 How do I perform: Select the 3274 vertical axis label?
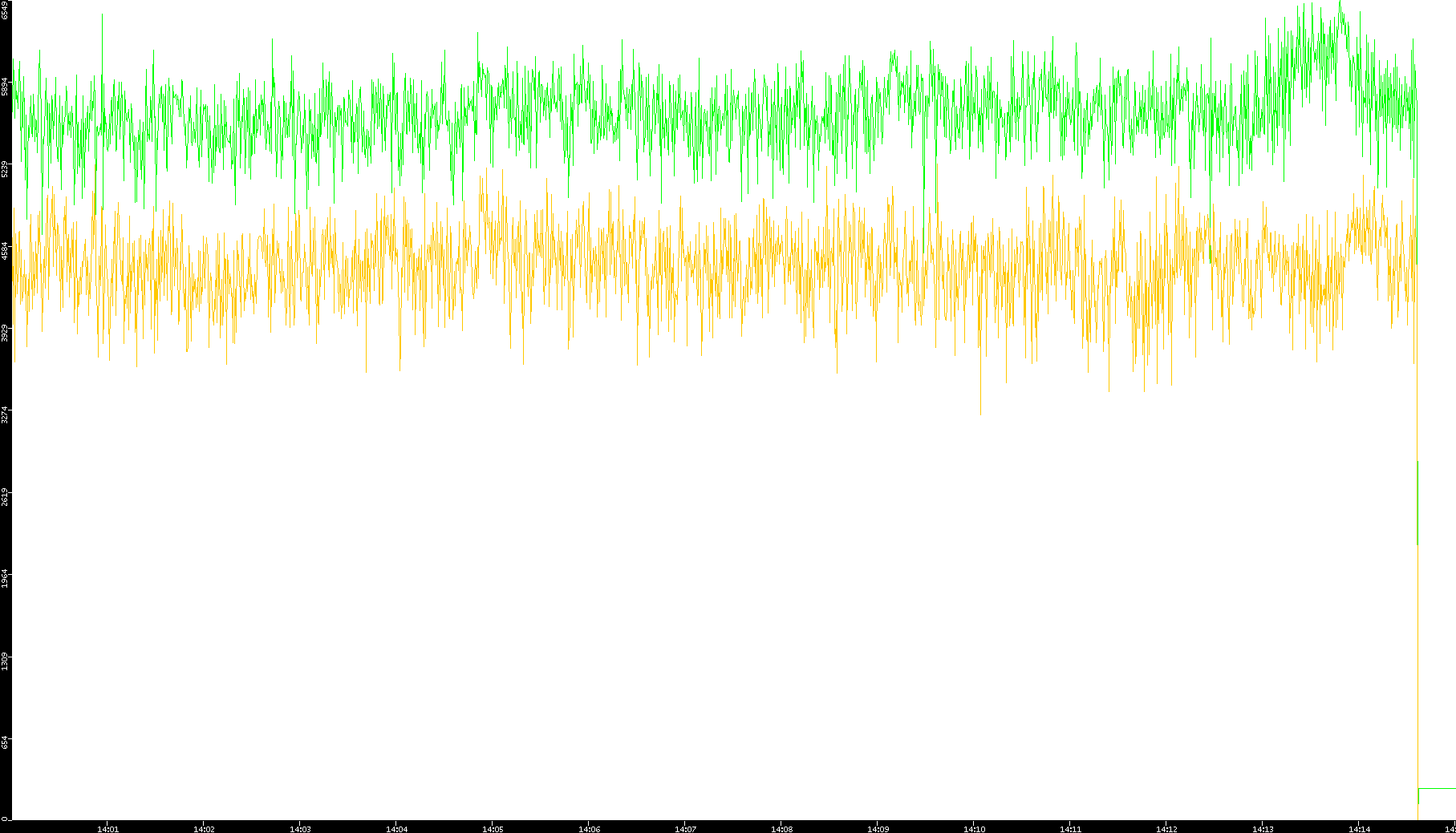click(5, 414)
